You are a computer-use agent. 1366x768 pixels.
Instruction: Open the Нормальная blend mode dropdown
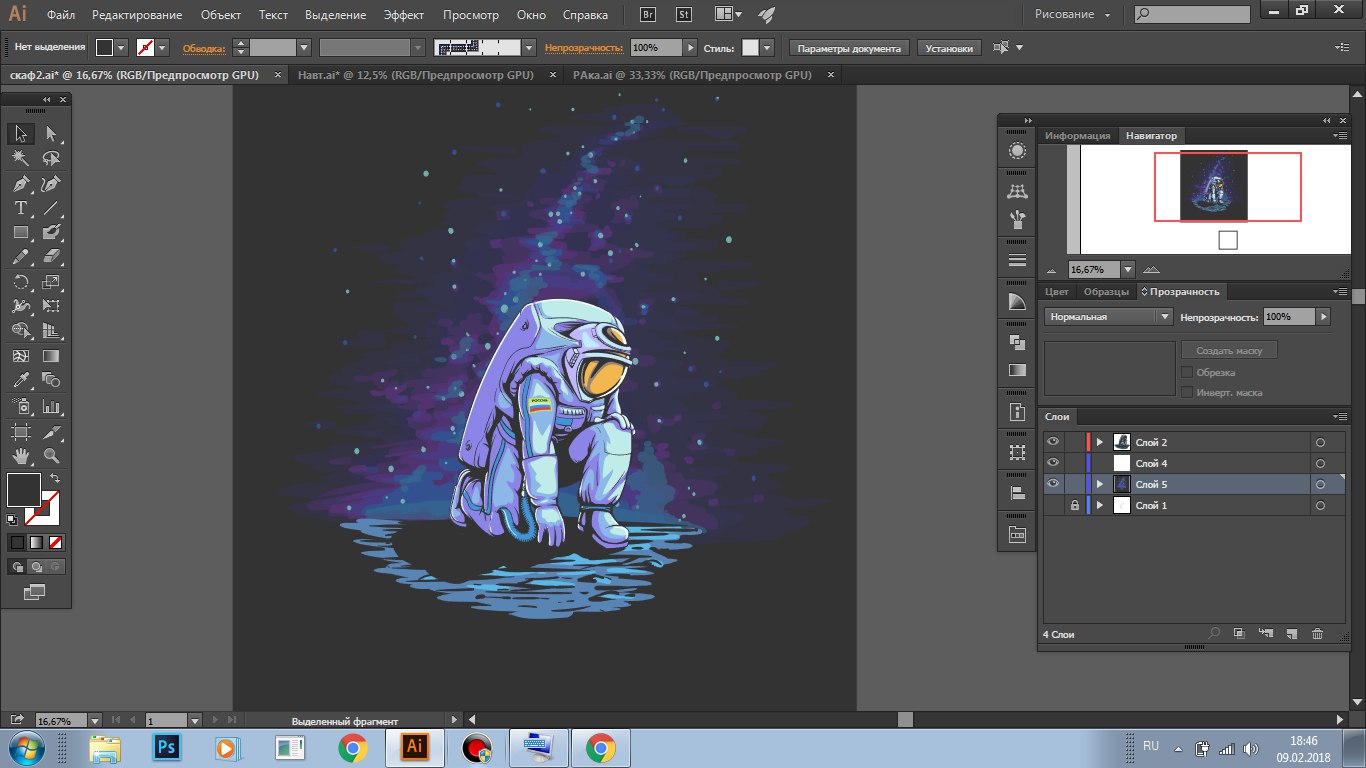[1108, 317]
